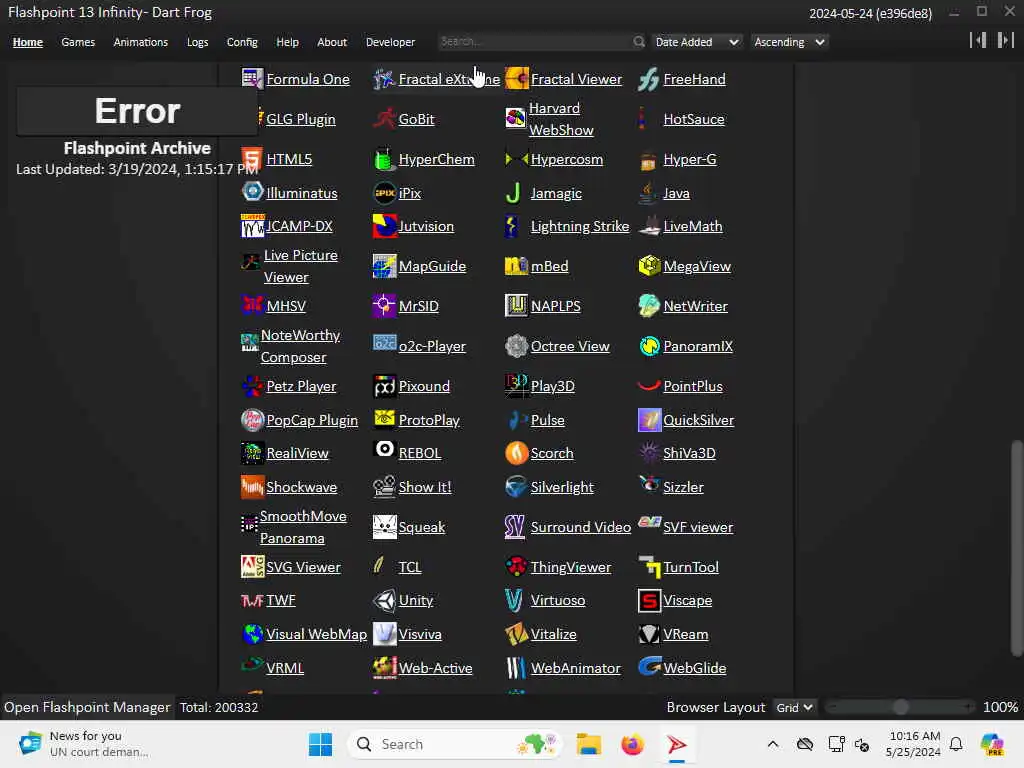Click the HyperChem icon
Viewport: 1024px width, 768px height.
click(x=384, y=159)
